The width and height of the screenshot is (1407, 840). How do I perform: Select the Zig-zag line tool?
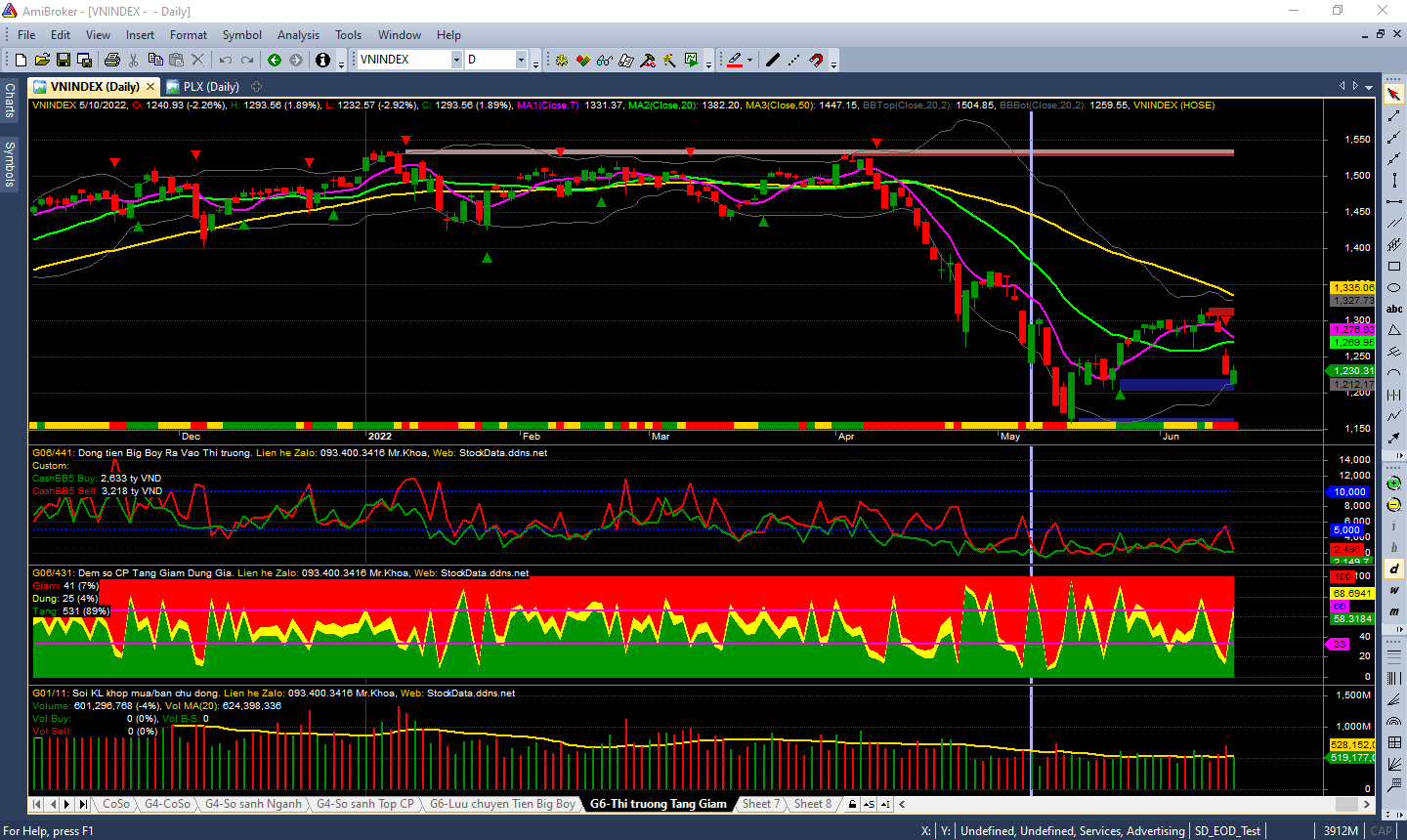click(x=1394, y=416)
